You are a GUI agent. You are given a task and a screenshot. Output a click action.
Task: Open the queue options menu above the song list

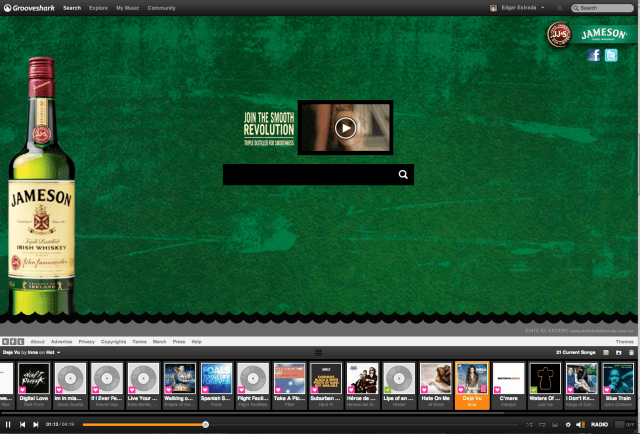click(x=319, y=353)
